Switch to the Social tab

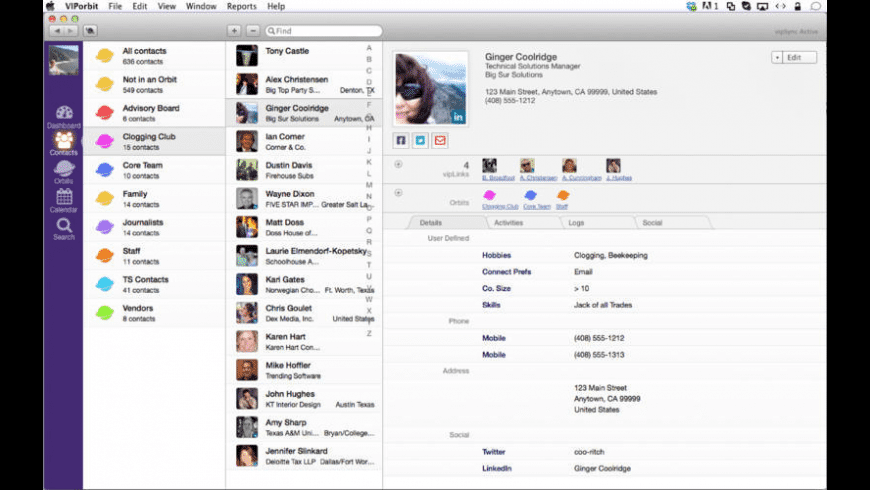[x=652, y=223]
